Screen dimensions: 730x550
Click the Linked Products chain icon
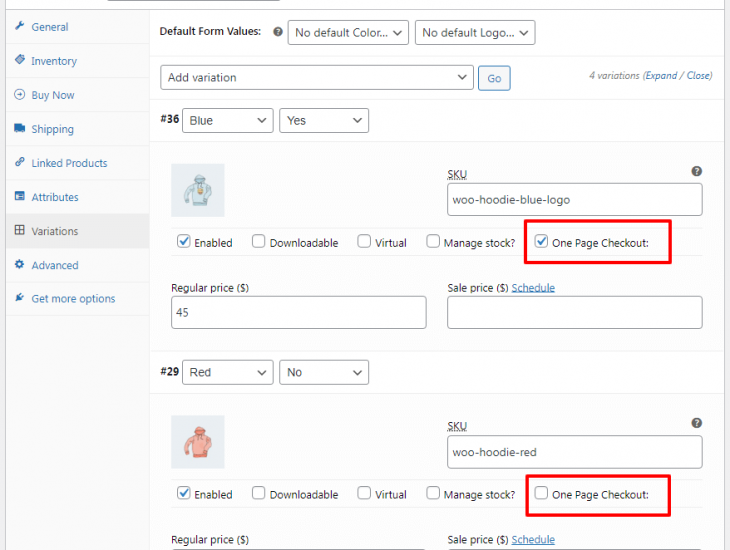[x=20, y=162]
